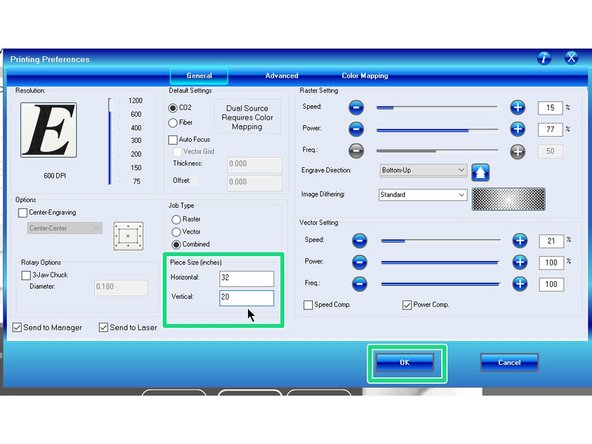Click the Vector Power slider track
Screen dimensions: 592x444
[x=441, y=262]
